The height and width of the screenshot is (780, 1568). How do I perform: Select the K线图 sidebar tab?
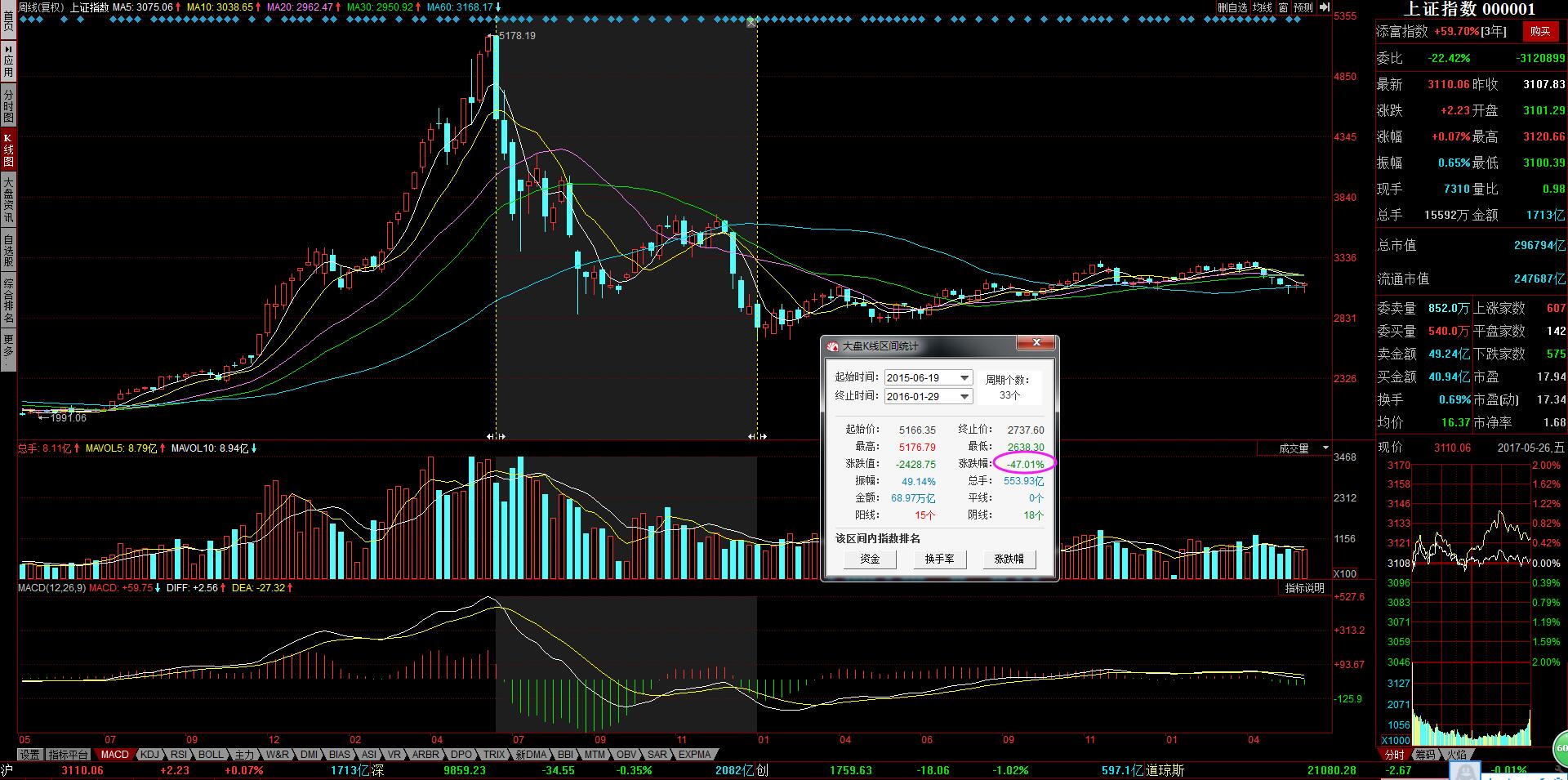coord(8,150)
